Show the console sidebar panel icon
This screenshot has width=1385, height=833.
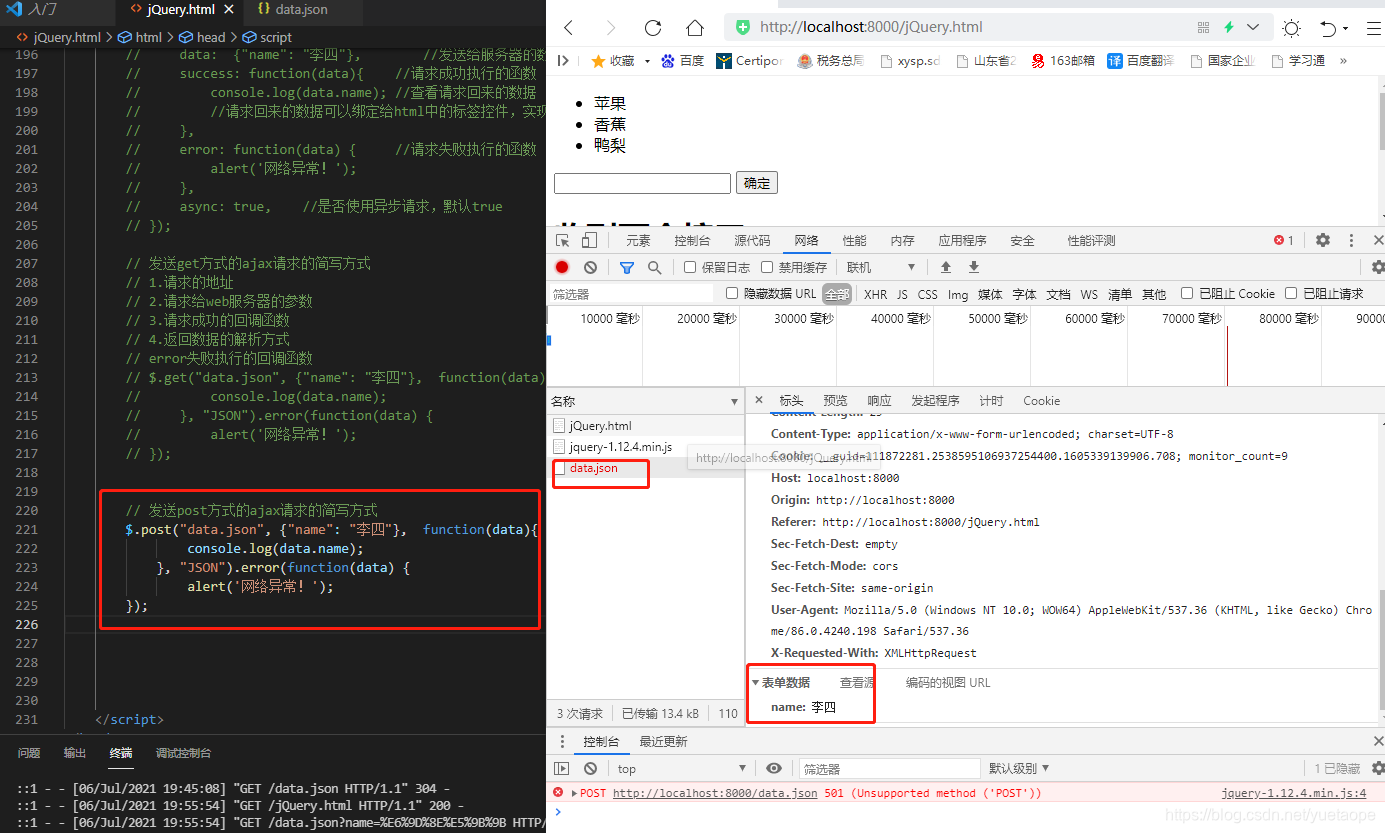pyautogui.click(x=562, y=768)
